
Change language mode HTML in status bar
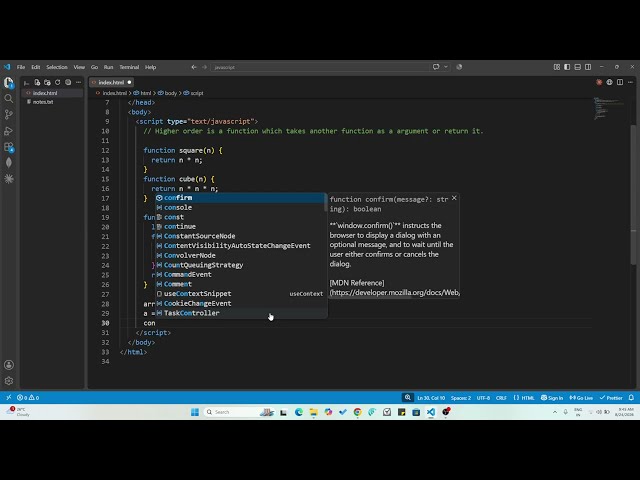524,398
